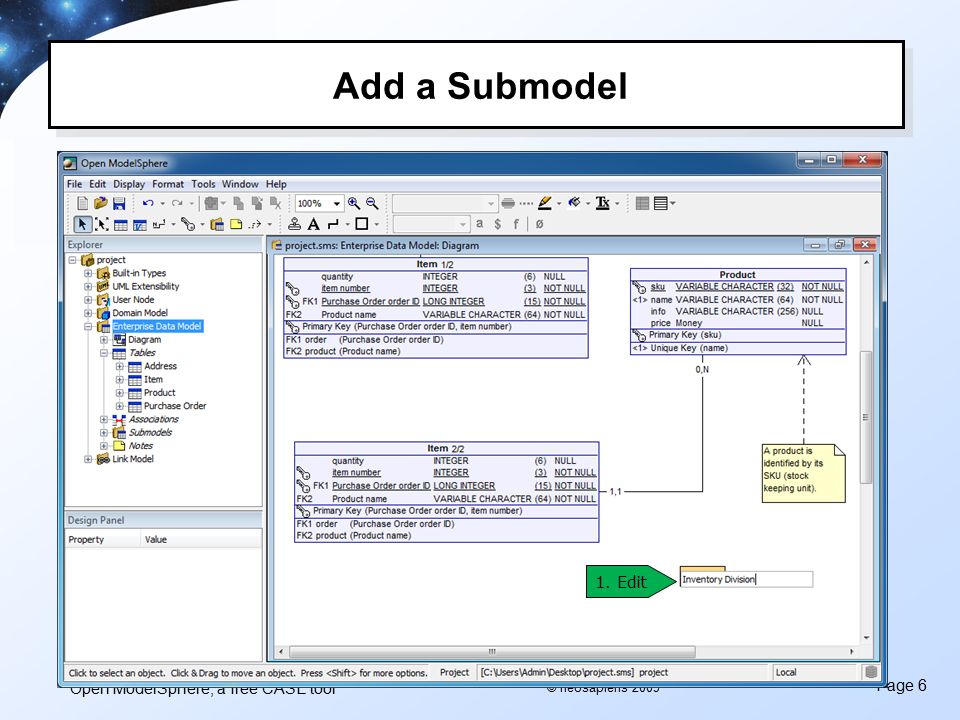Expand the Built-in Types node
This screenshot has height=720, width=960.
[x=88, y=273]
